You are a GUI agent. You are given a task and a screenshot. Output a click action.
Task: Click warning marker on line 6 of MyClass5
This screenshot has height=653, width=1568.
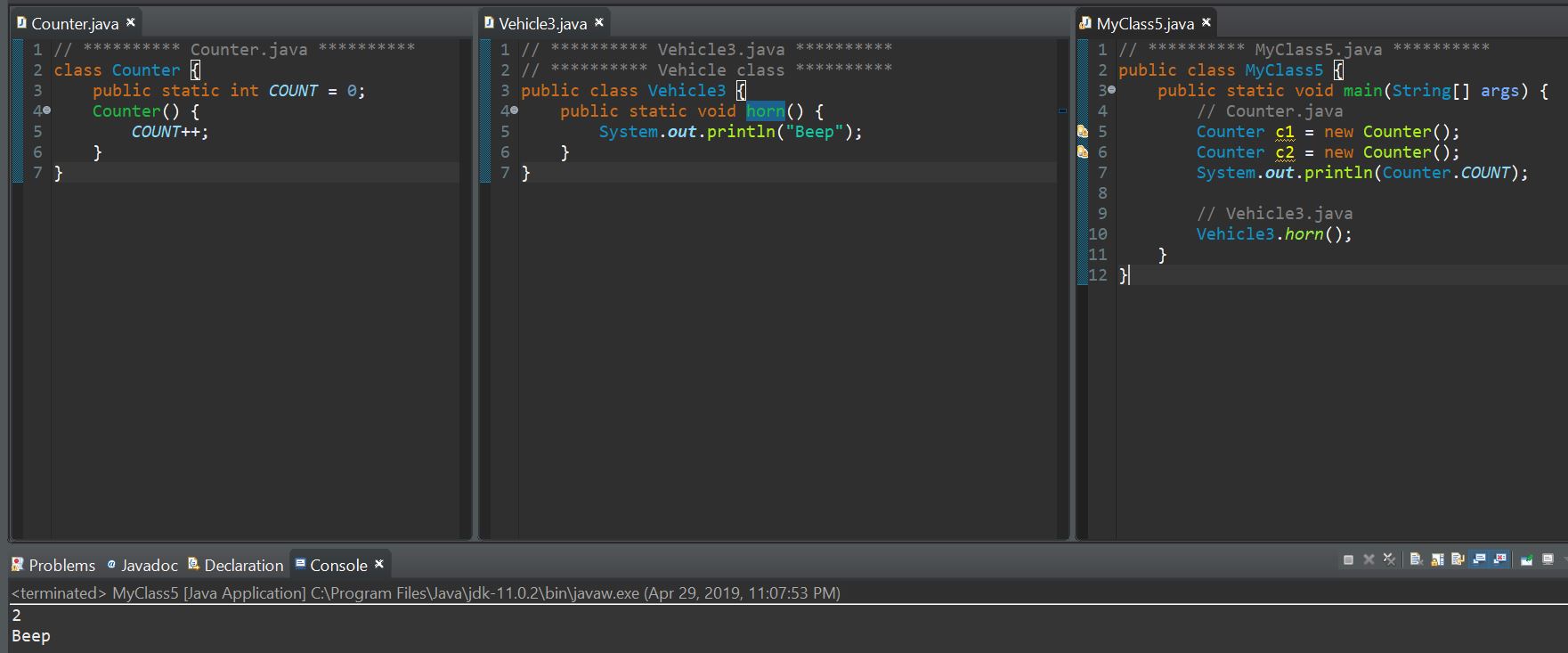1083,152
